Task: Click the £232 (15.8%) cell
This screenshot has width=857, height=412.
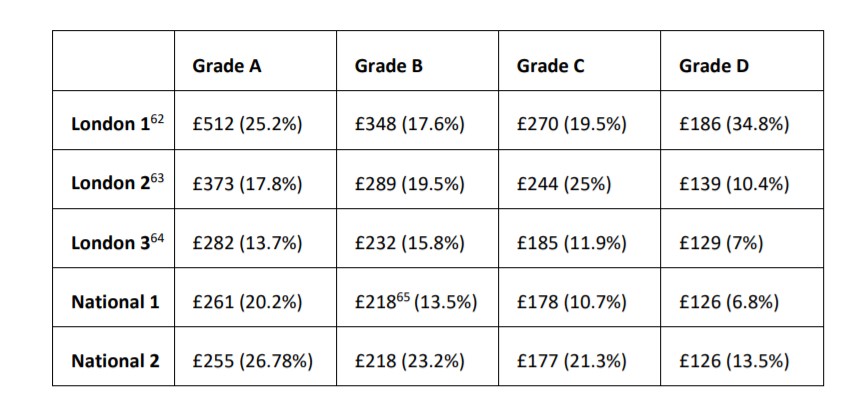Action: click(x=409, y=243)
